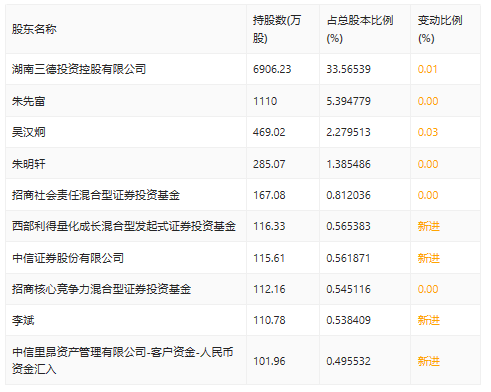Click share ratio 33.56539
This screenshot has width=491, height=392.
point(348,69)
